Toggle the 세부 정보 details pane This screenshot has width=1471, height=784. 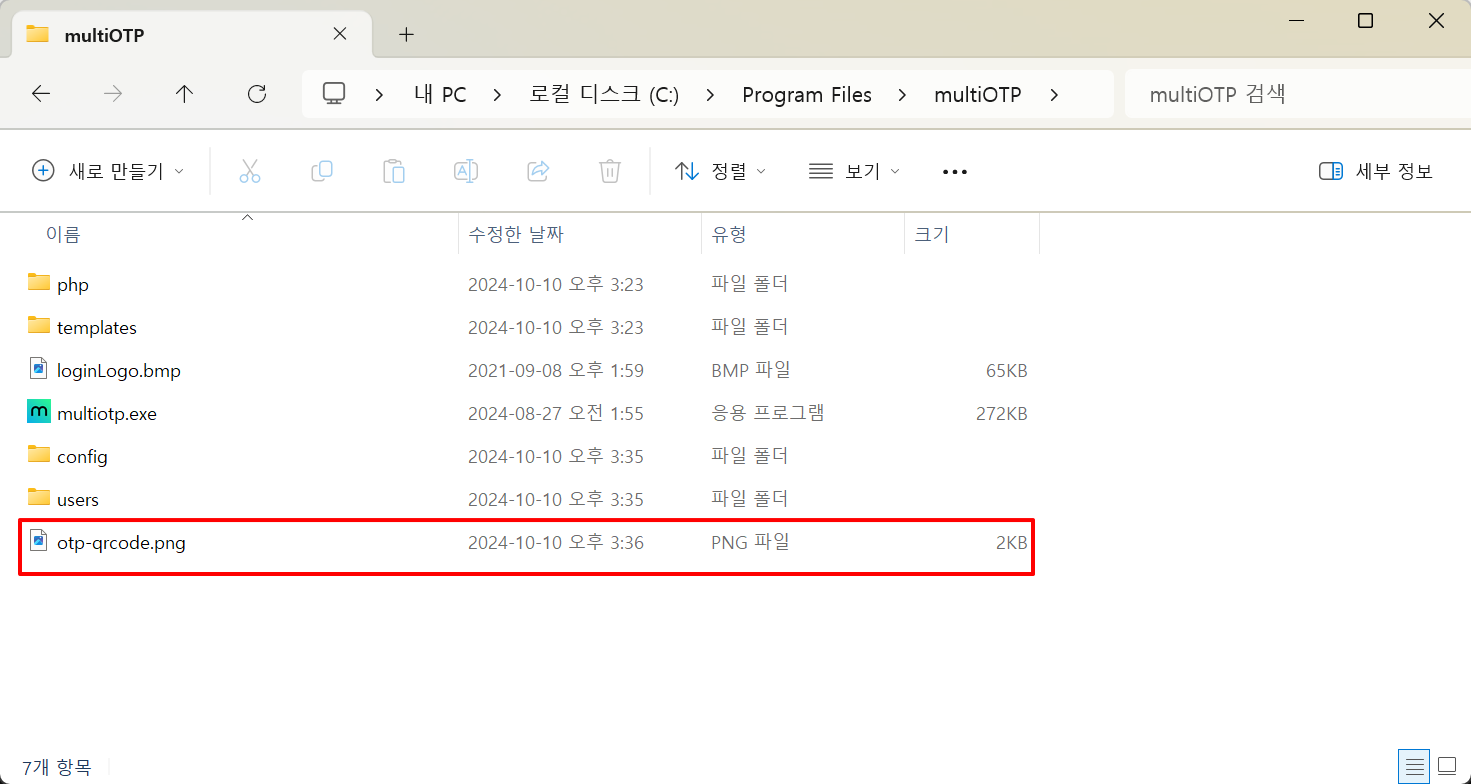(1376, 171)
